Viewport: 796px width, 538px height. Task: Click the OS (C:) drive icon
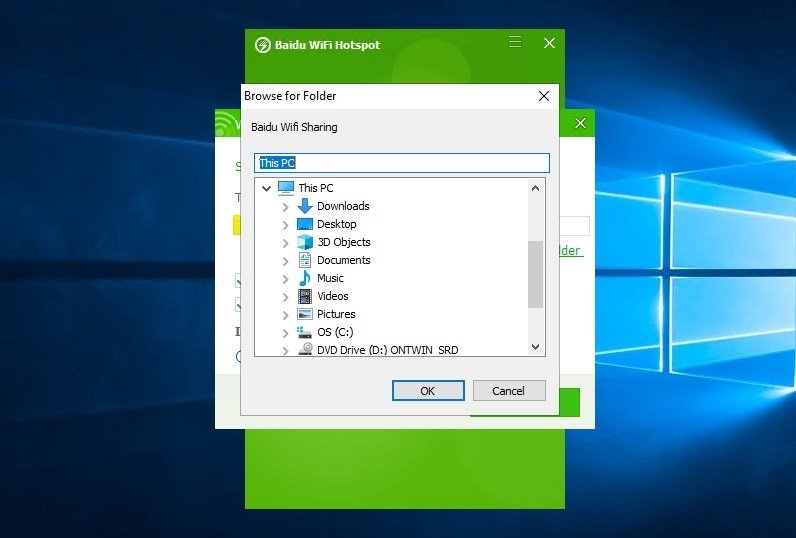tap(305, 332)
